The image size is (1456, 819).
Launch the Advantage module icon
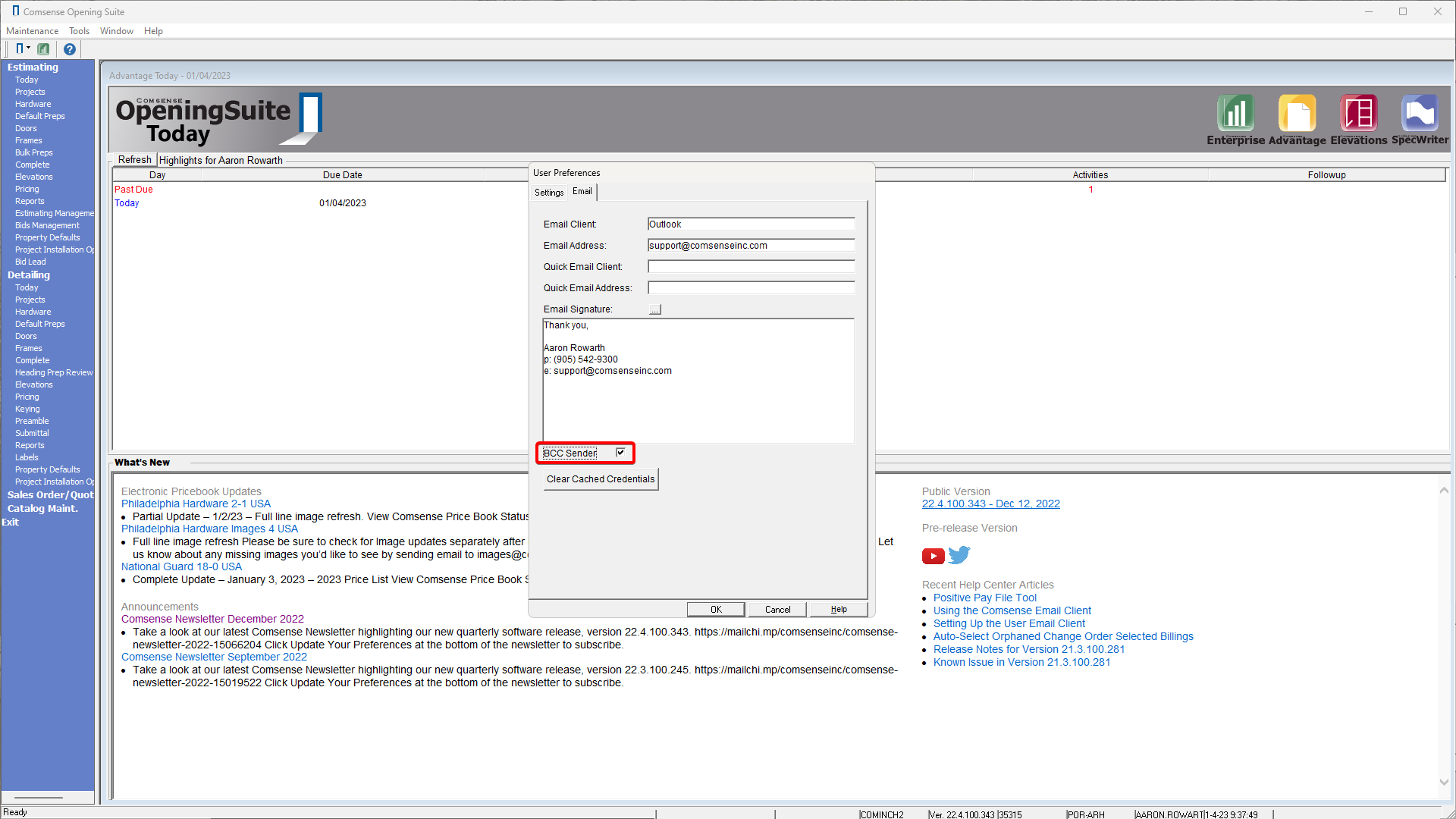(x=1297, y=114)
